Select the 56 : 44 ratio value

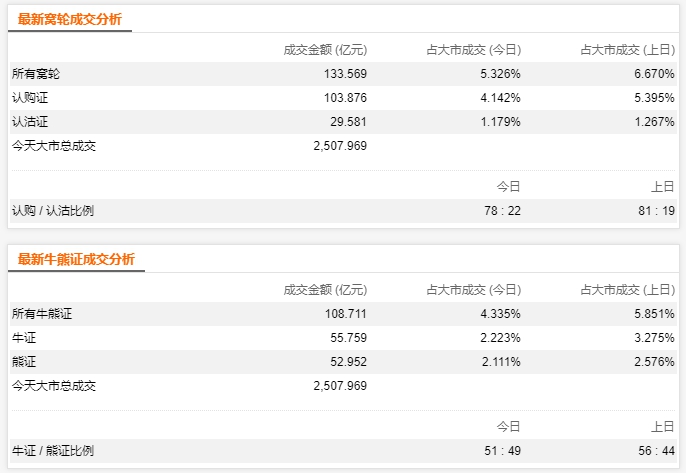click(x=655, y=451)
